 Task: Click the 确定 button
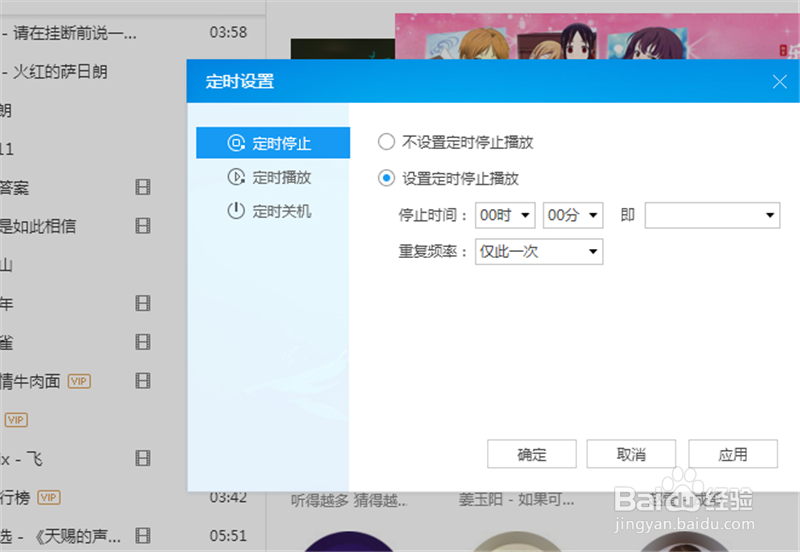pos(532,454)
